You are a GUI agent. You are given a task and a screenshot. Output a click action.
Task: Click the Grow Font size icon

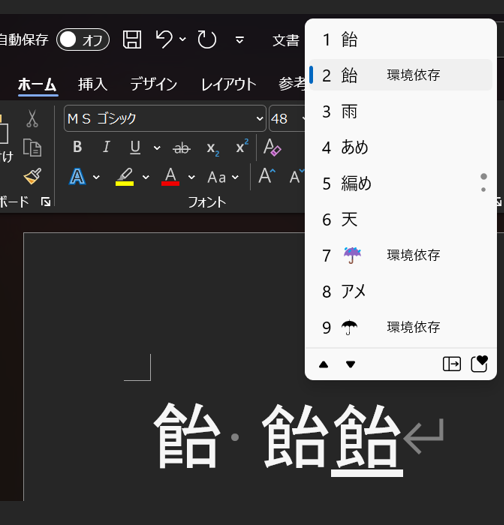[x=267, y=176]
